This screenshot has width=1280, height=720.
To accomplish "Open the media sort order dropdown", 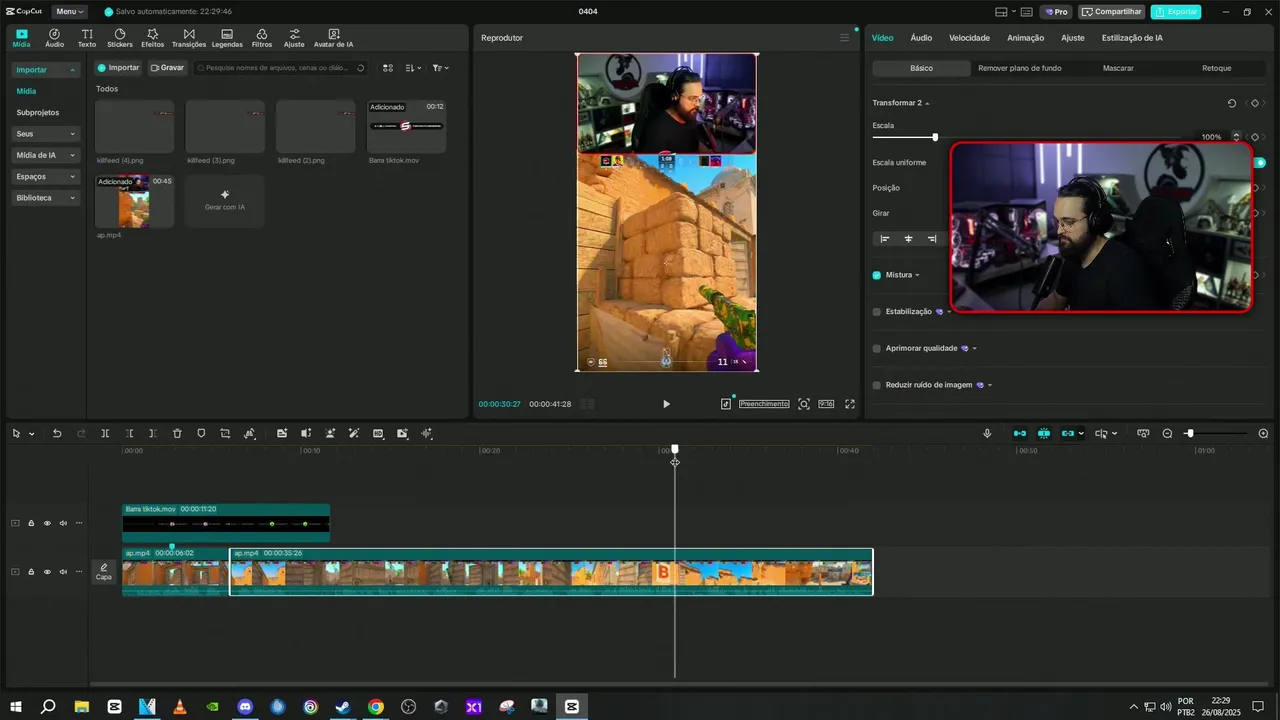I will point(414,68).
